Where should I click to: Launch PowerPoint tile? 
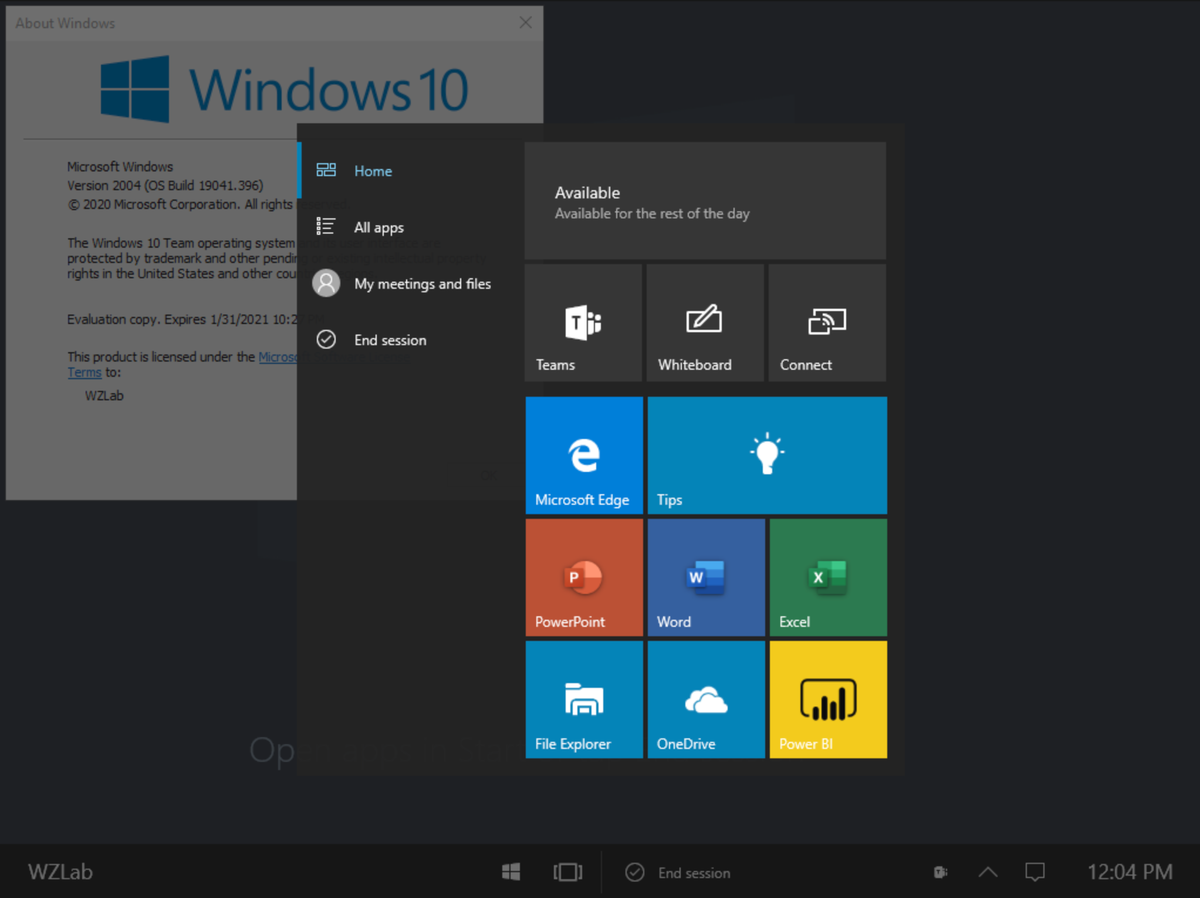coord(584,577)
